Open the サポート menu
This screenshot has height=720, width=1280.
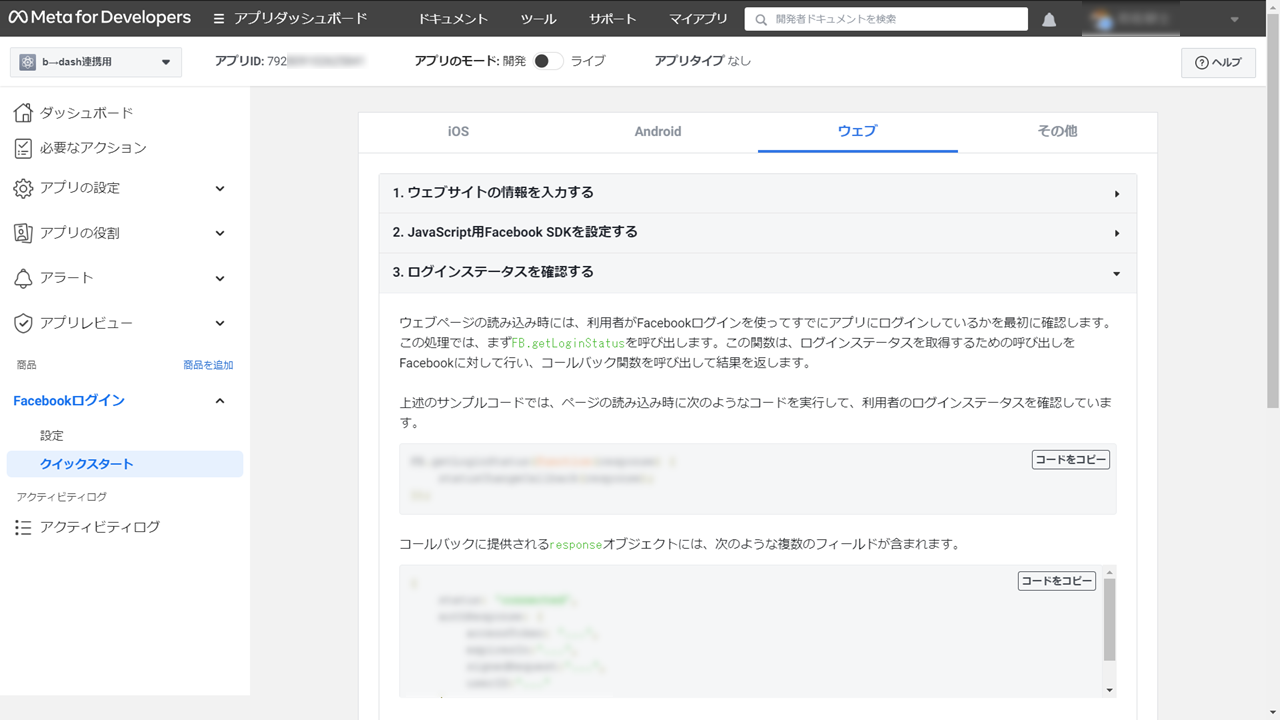(x=612, y=19)
